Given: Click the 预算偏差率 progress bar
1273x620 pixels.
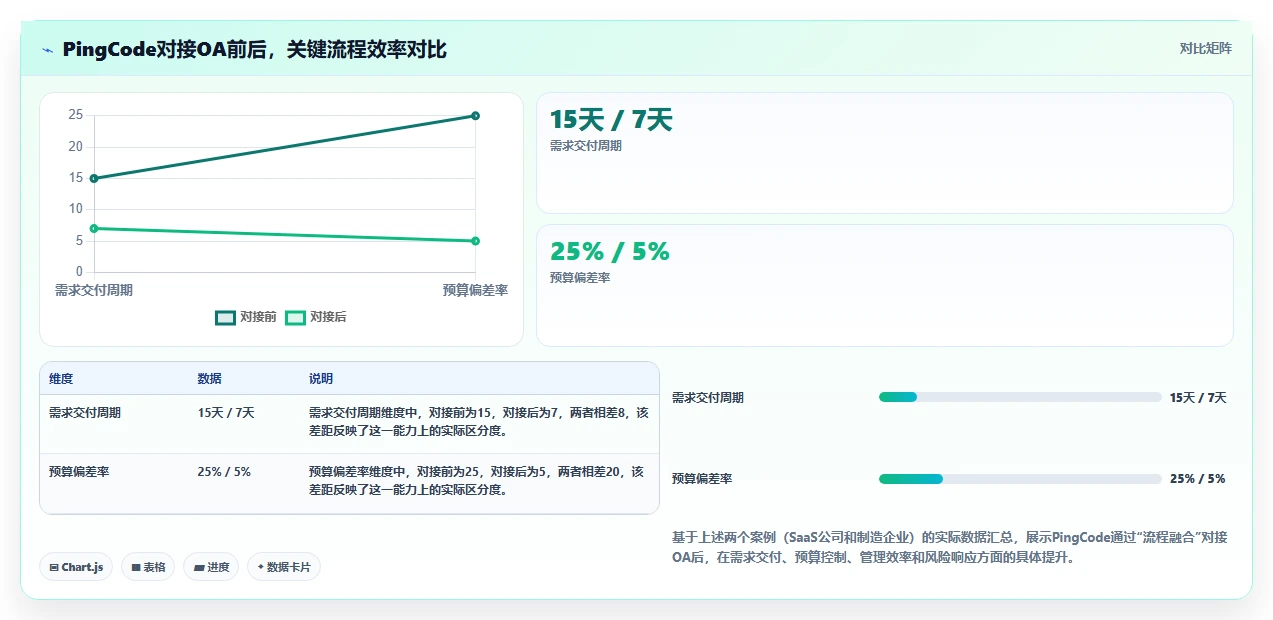Looking at the screenshot, I should point(1020,479).
